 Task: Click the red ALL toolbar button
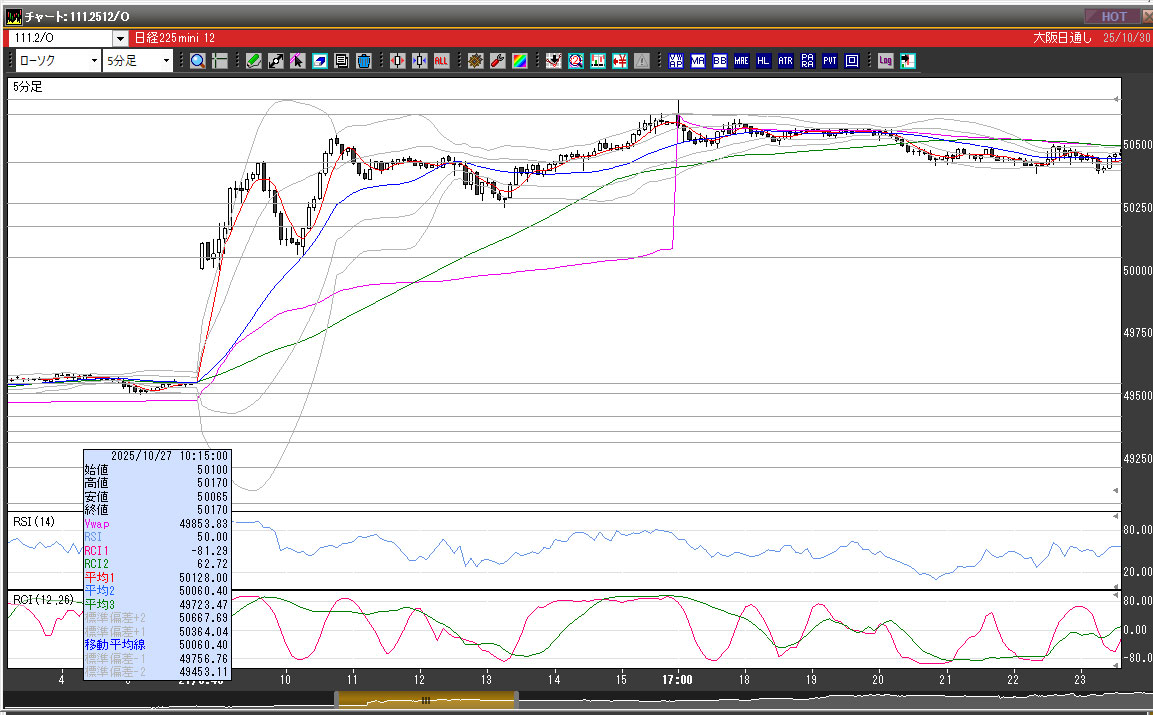tap(441, 61)
